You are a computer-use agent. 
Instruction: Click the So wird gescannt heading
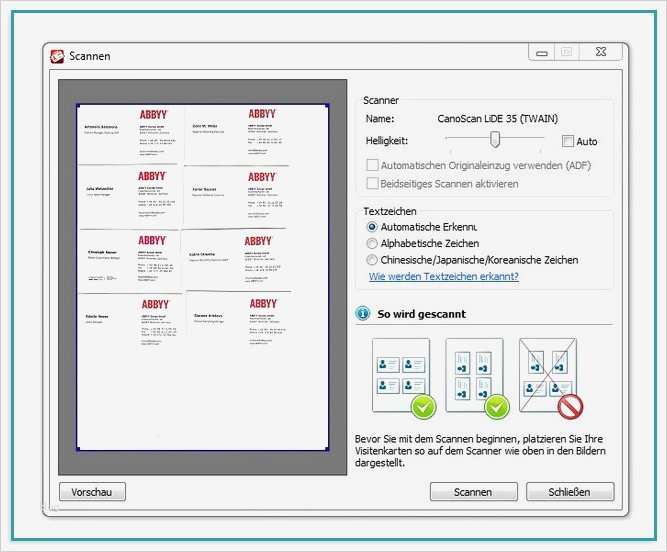[x=422, y=314]
